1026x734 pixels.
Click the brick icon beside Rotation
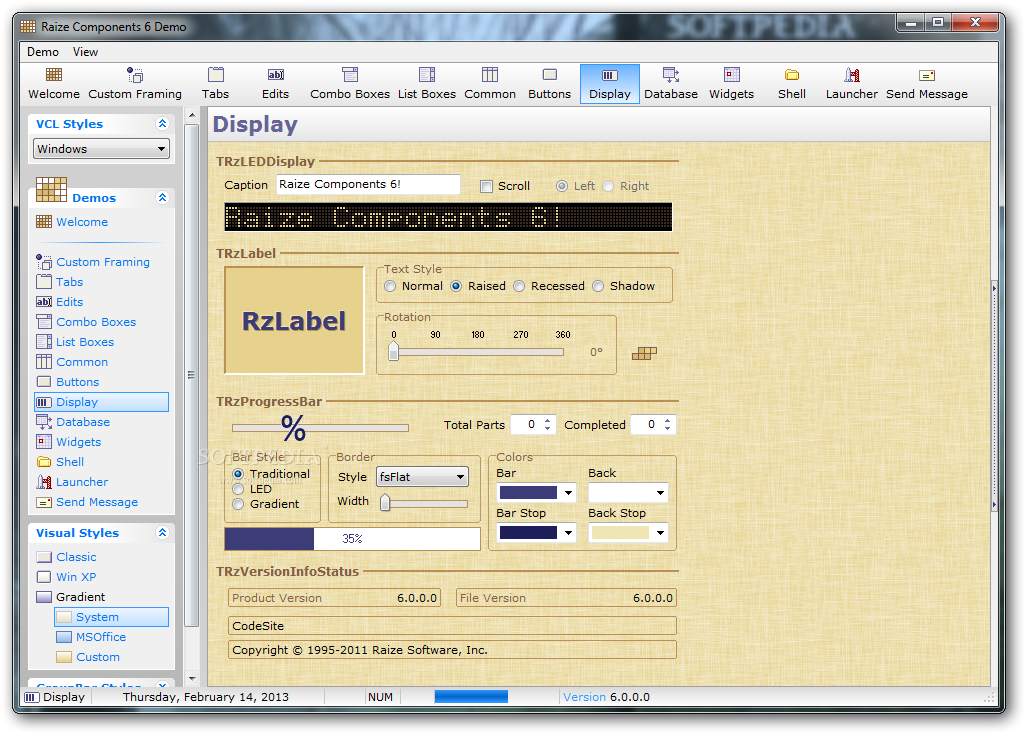tap(644, 353)
